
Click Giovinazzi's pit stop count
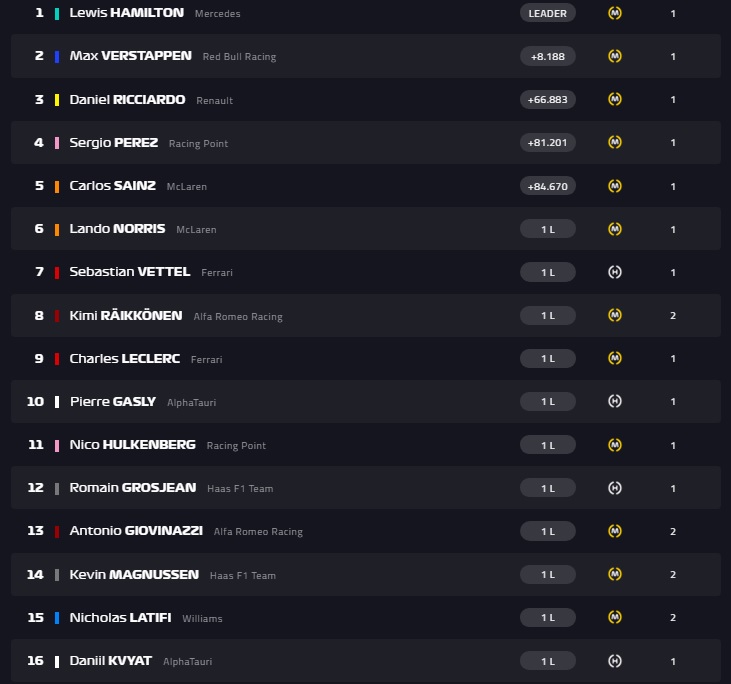(673, 531)
